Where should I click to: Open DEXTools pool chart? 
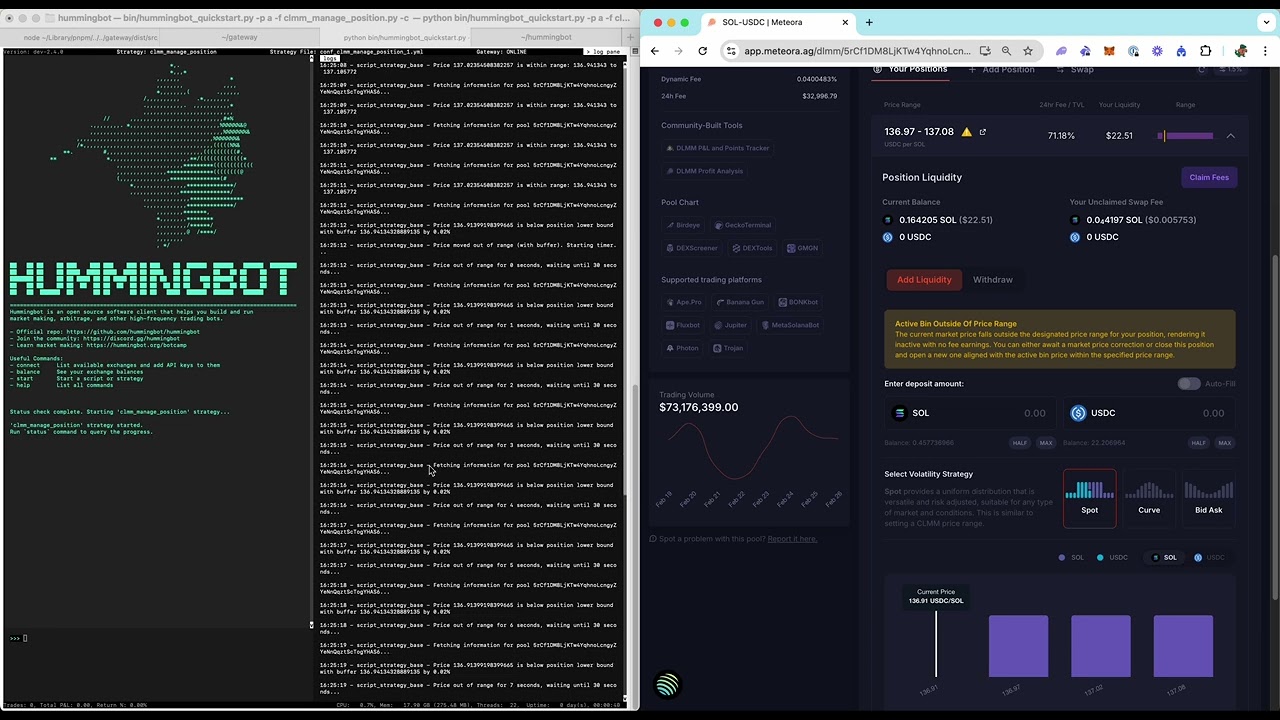pyautogui.click(x=752, y=248)
